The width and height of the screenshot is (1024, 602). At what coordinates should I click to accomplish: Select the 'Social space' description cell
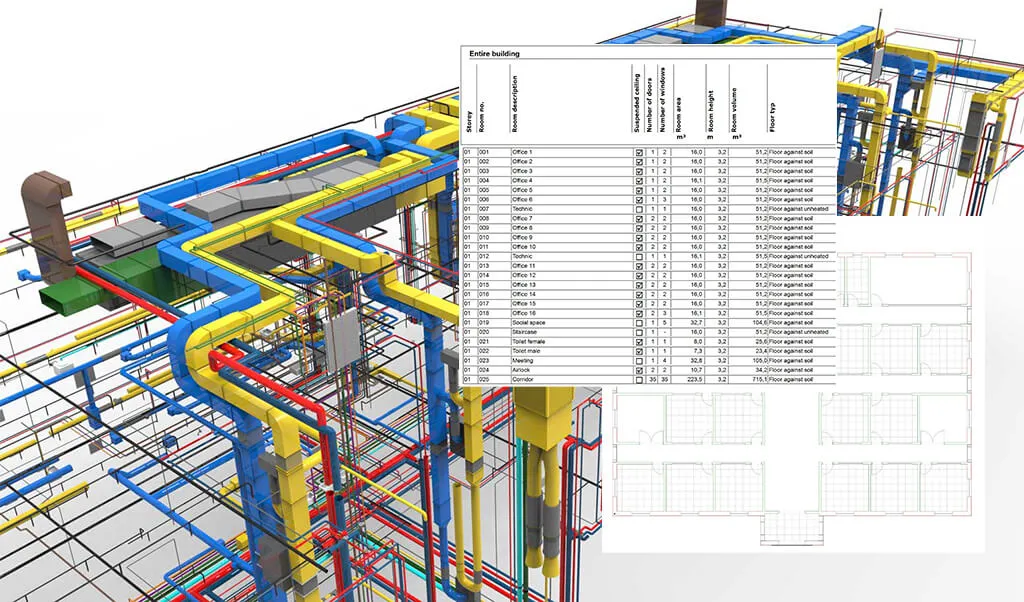[528, 323]
